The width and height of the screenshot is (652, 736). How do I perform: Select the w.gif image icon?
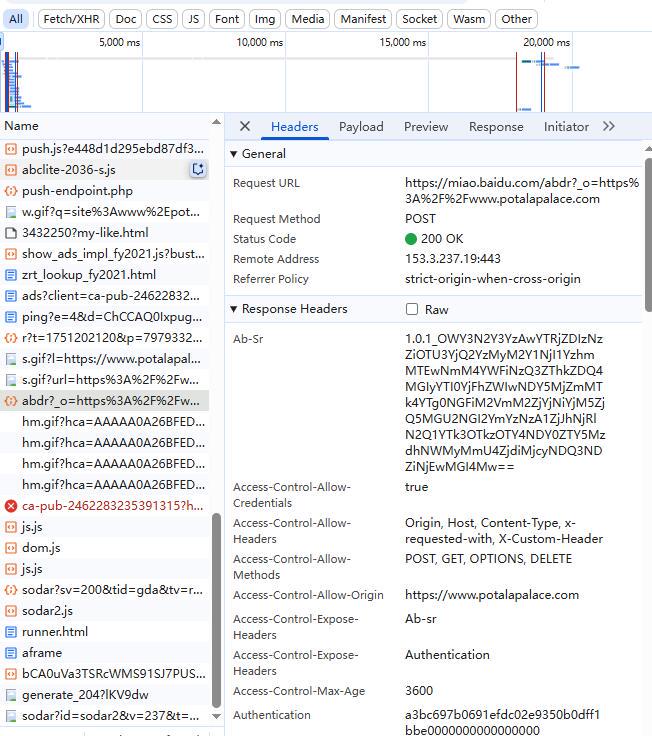click(x=10, y=212)
